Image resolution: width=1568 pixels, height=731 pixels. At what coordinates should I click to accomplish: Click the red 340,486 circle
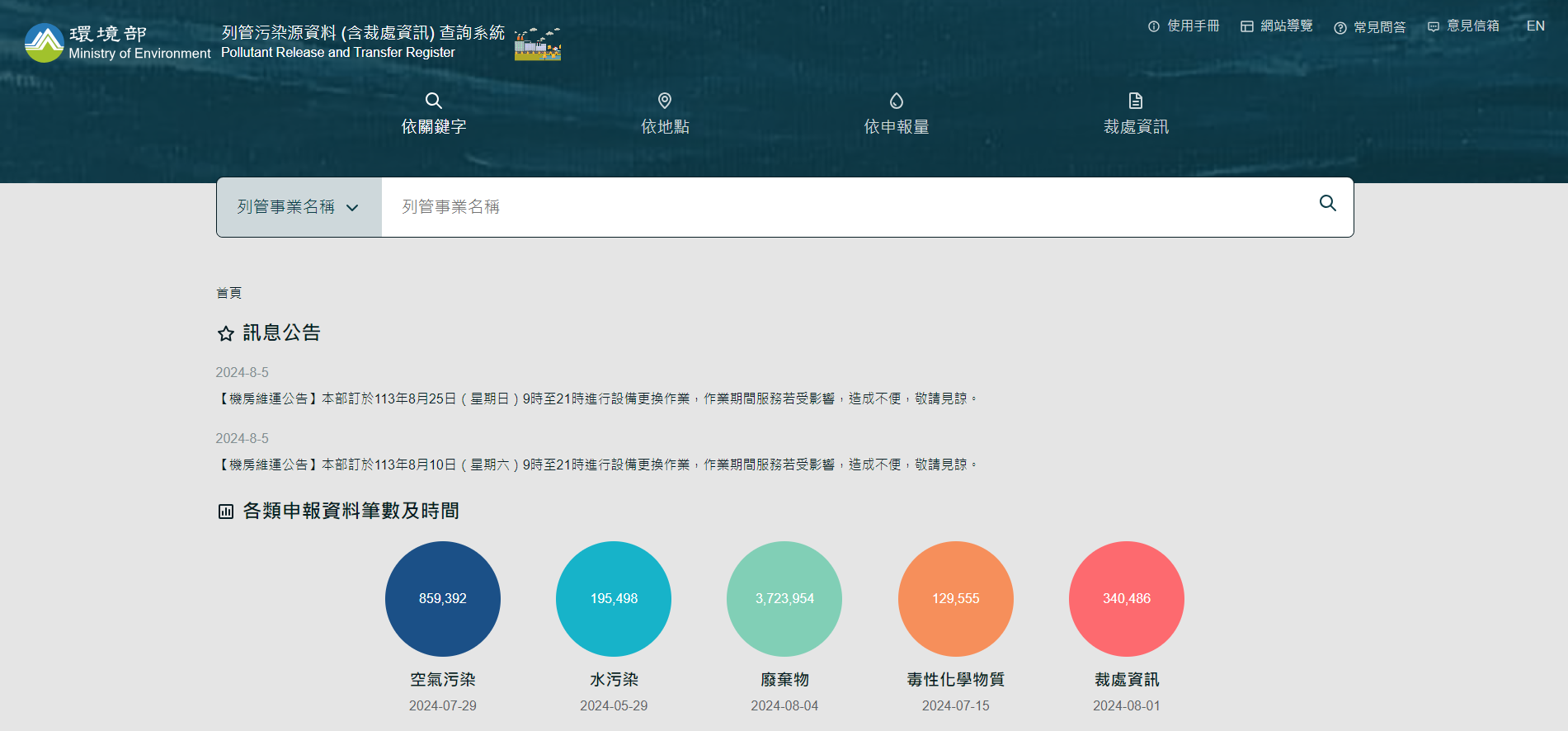point(1127,599)
